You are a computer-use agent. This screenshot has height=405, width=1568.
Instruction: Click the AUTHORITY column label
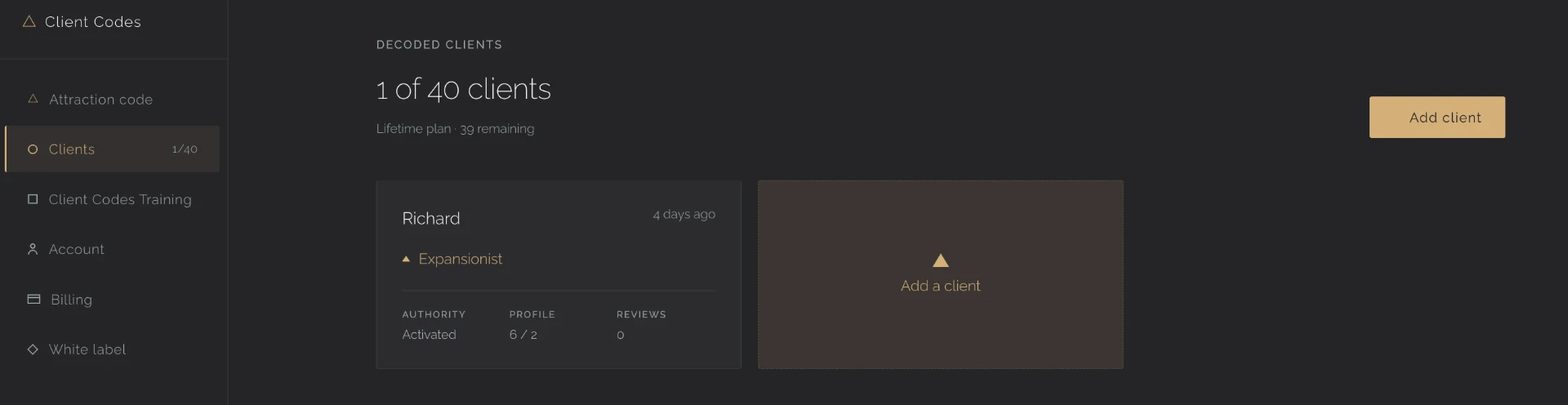click(x=434, y=314)
